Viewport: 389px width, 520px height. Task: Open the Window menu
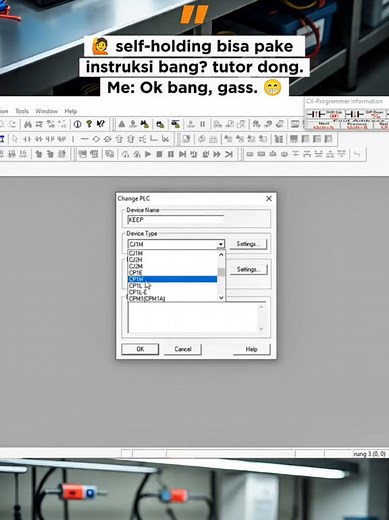pyautogui.click(x=46, y=111)
